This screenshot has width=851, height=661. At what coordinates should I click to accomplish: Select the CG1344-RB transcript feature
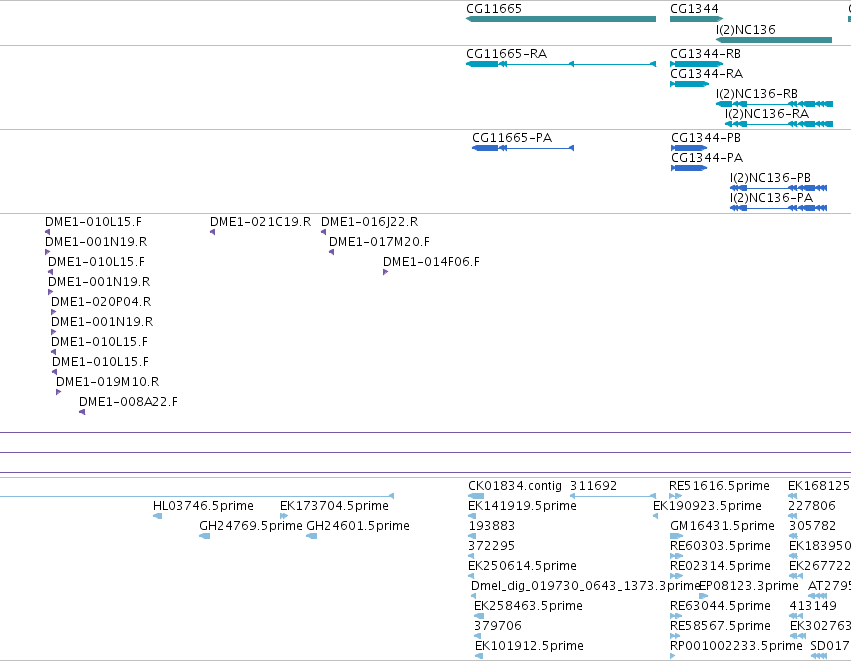click(x=696, y=64)
